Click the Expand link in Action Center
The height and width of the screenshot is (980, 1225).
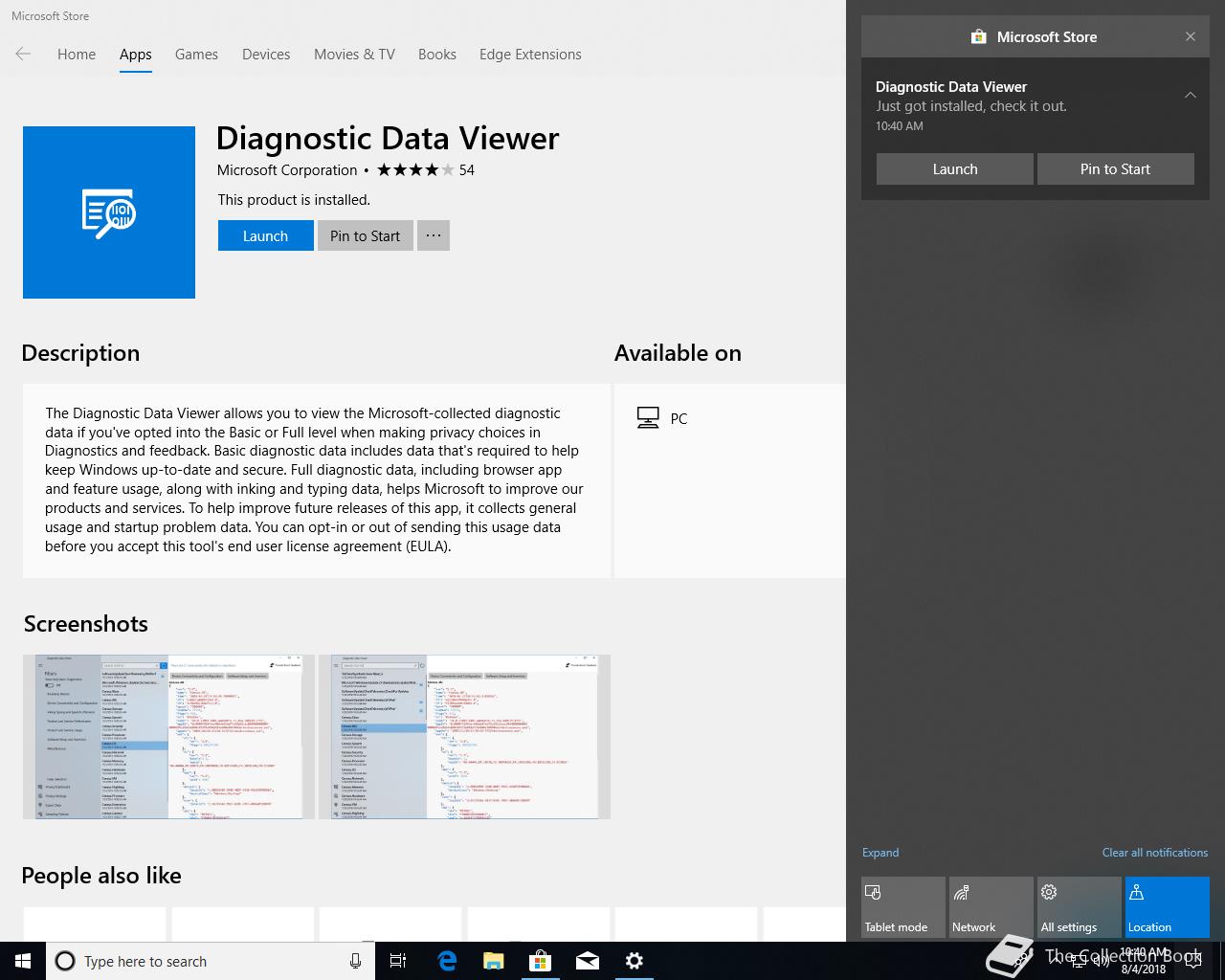click(880, 853)
